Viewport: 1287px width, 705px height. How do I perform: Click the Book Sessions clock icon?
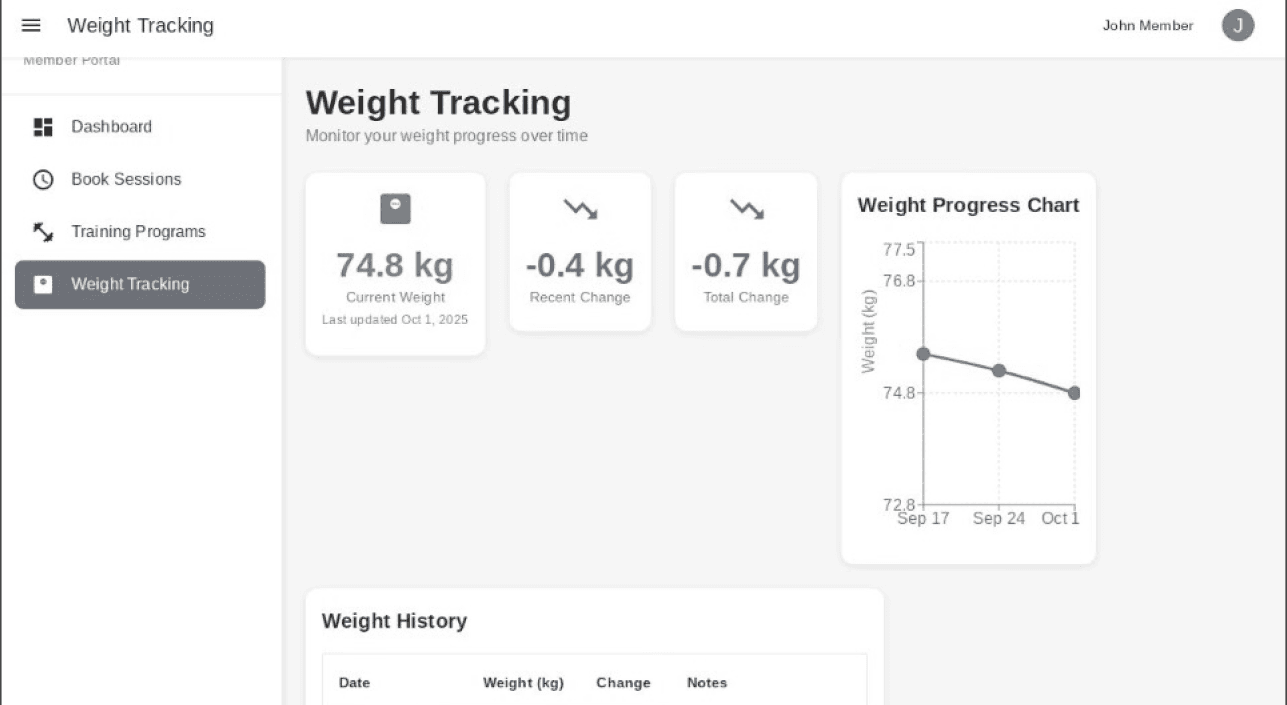[43, 180]
